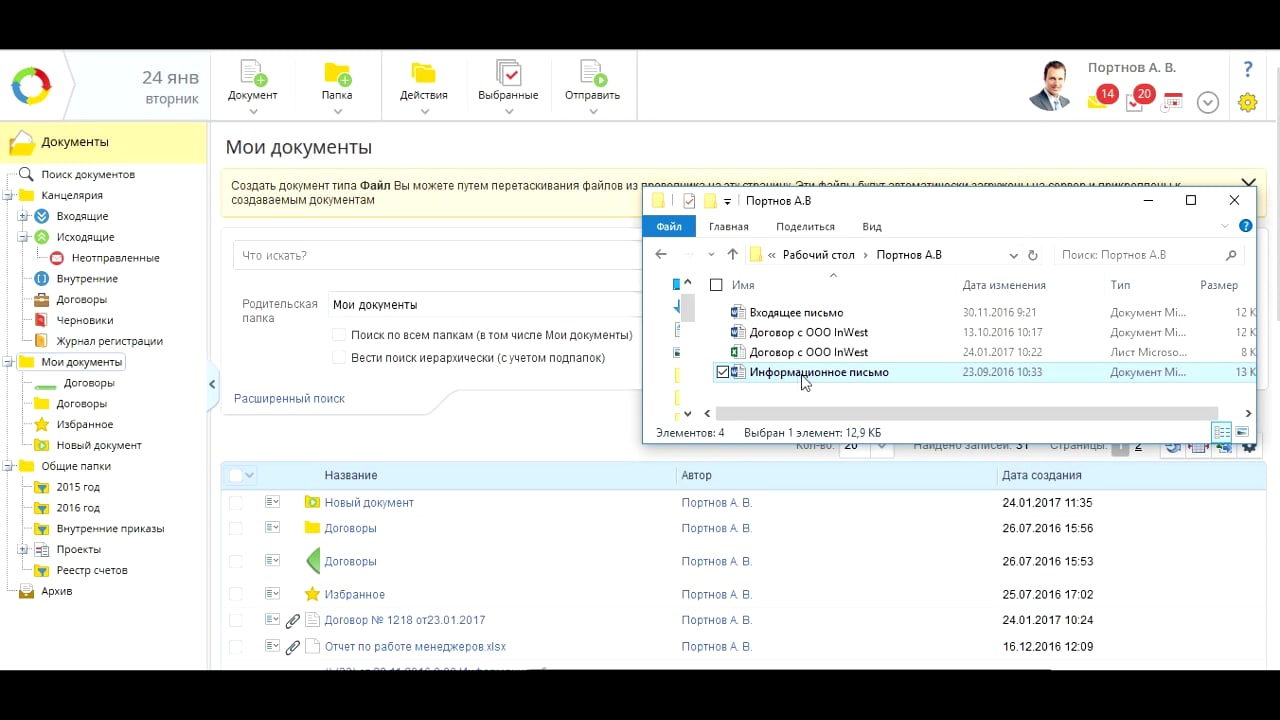Open Поделиться tab in Explorer window
Screen dimensions: 1280x720
(805, 227)
